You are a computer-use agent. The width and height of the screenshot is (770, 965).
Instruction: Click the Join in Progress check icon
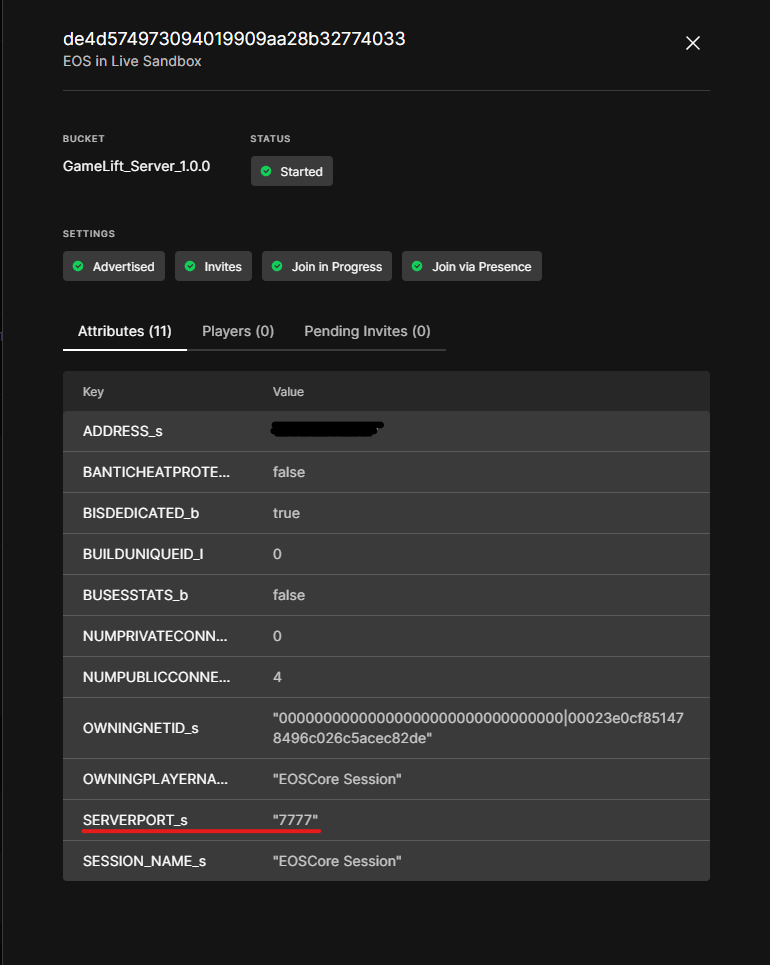277,267
